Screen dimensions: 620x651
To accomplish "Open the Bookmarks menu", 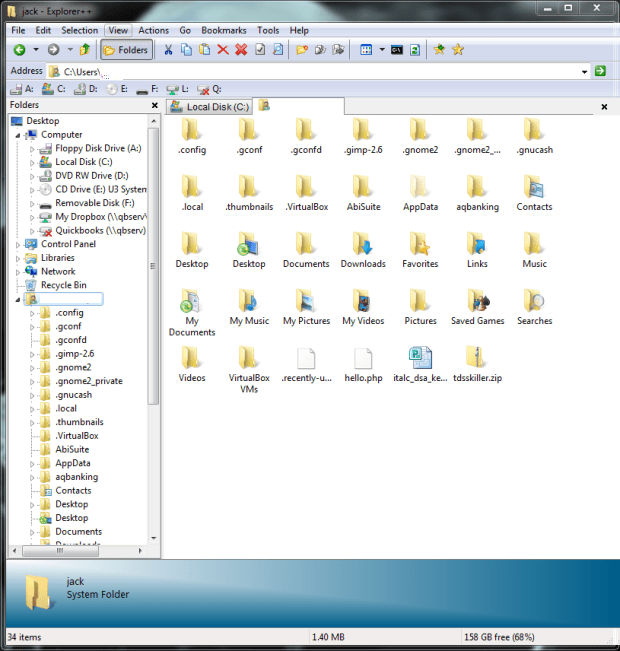I will [223, 30].
